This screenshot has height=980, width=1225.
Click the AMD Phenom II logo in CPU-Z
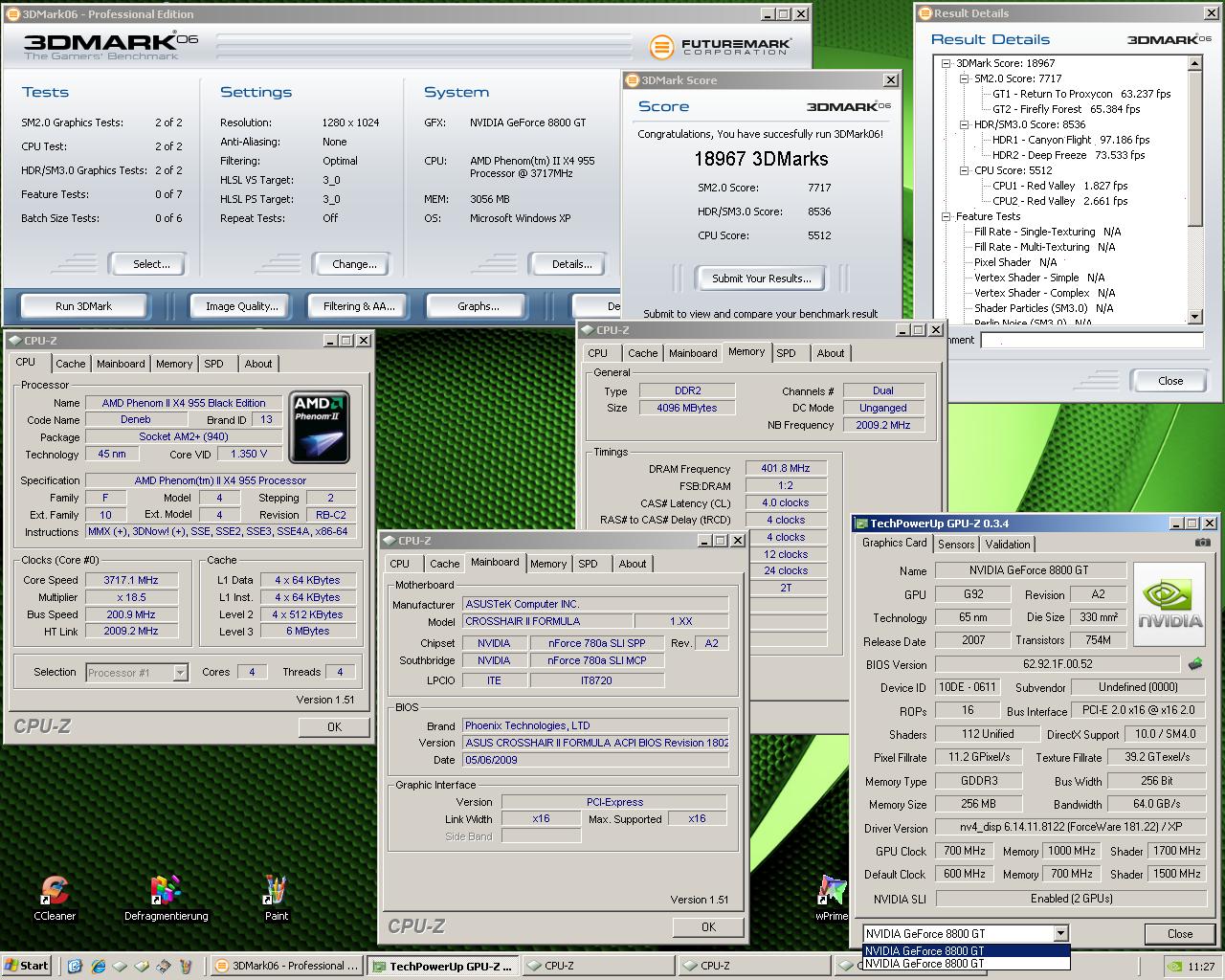[x=320, y=428]
